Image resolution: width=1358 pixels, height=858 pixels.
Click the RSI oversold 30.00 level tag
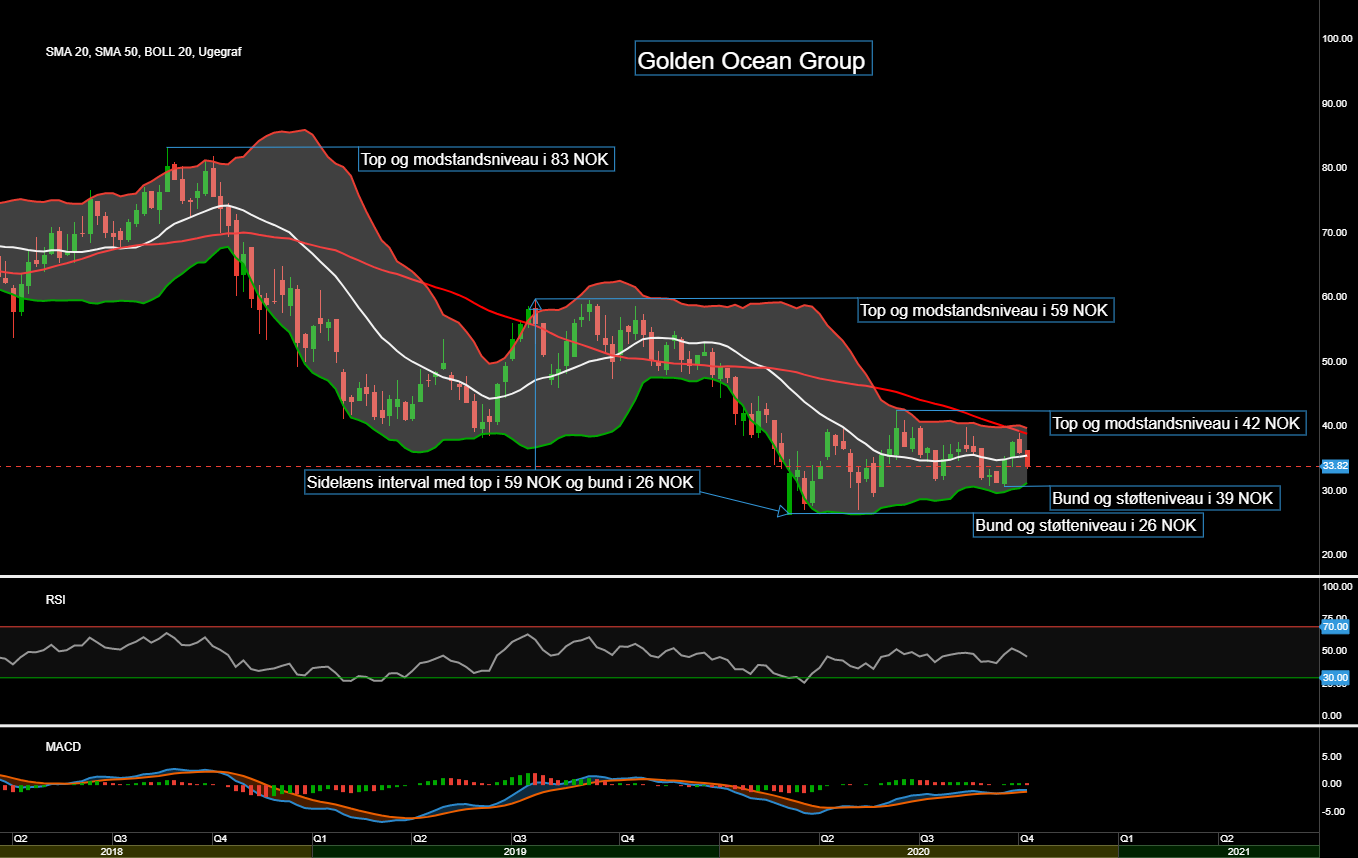point(1335,678)
